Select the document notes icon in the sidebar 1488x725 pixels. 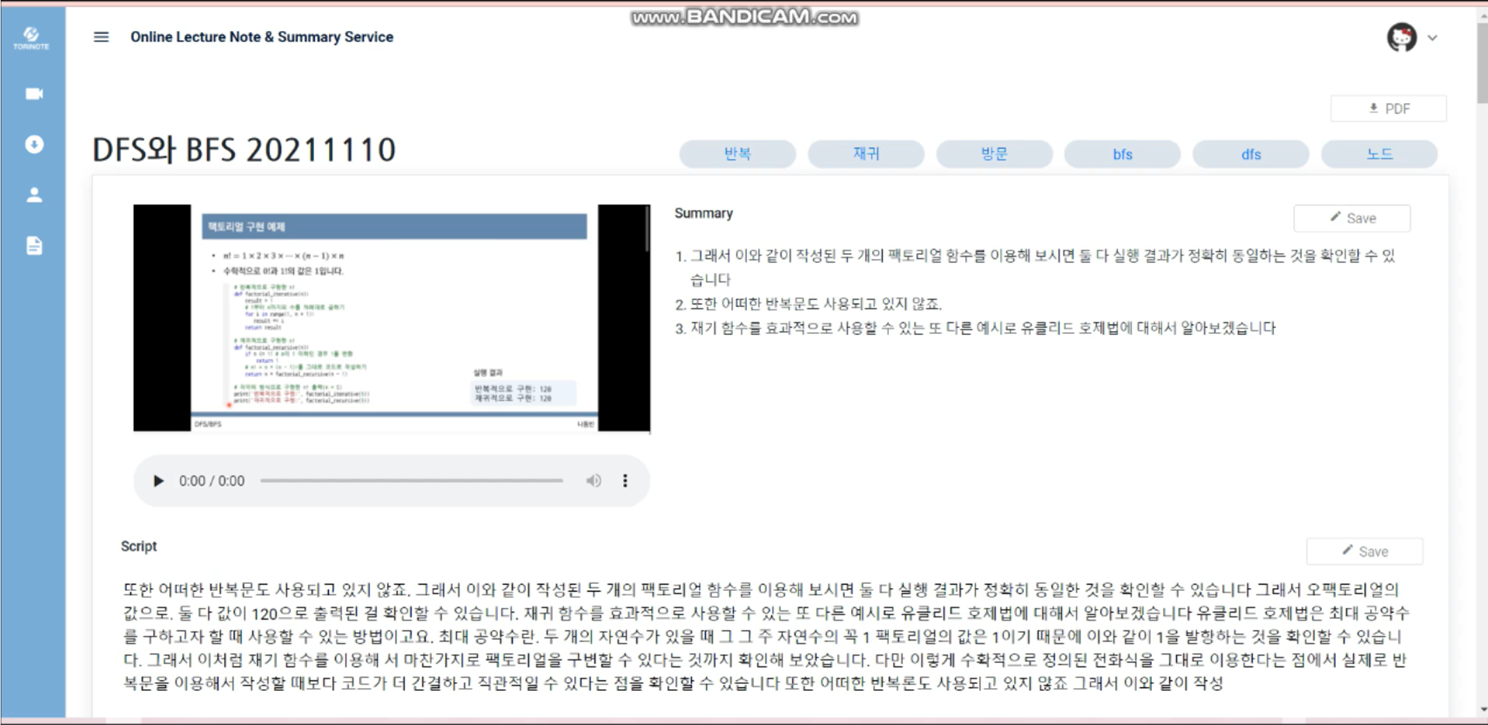coord(33,245)
